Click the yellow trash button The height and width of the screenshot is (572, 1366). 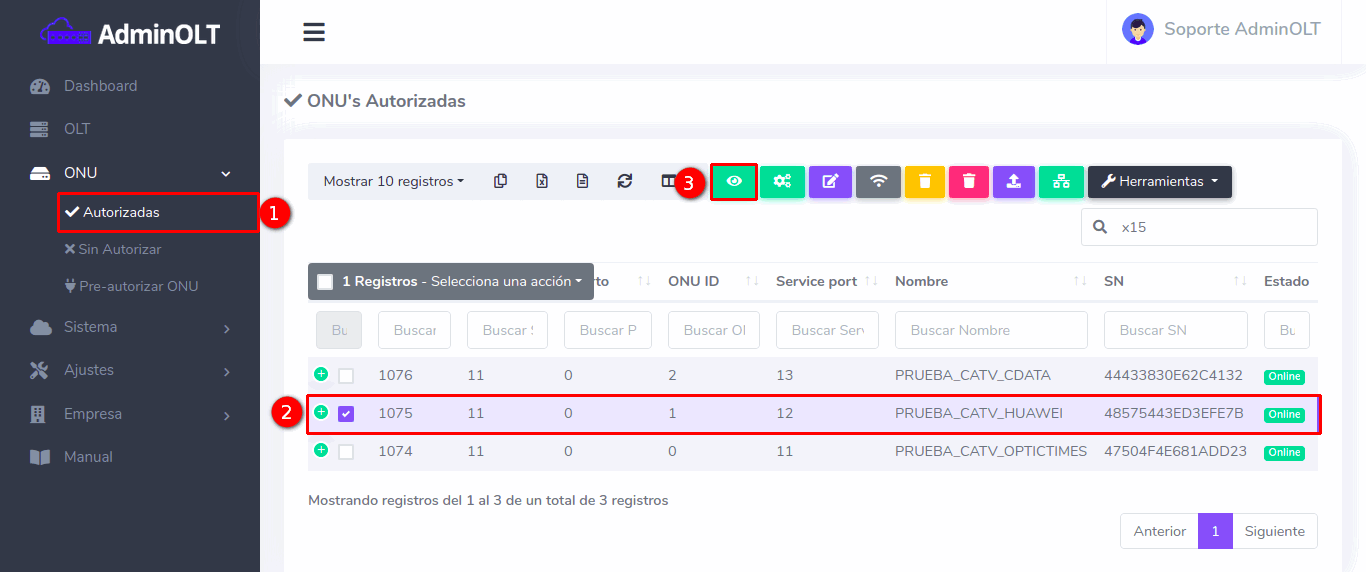click(925, 181)
